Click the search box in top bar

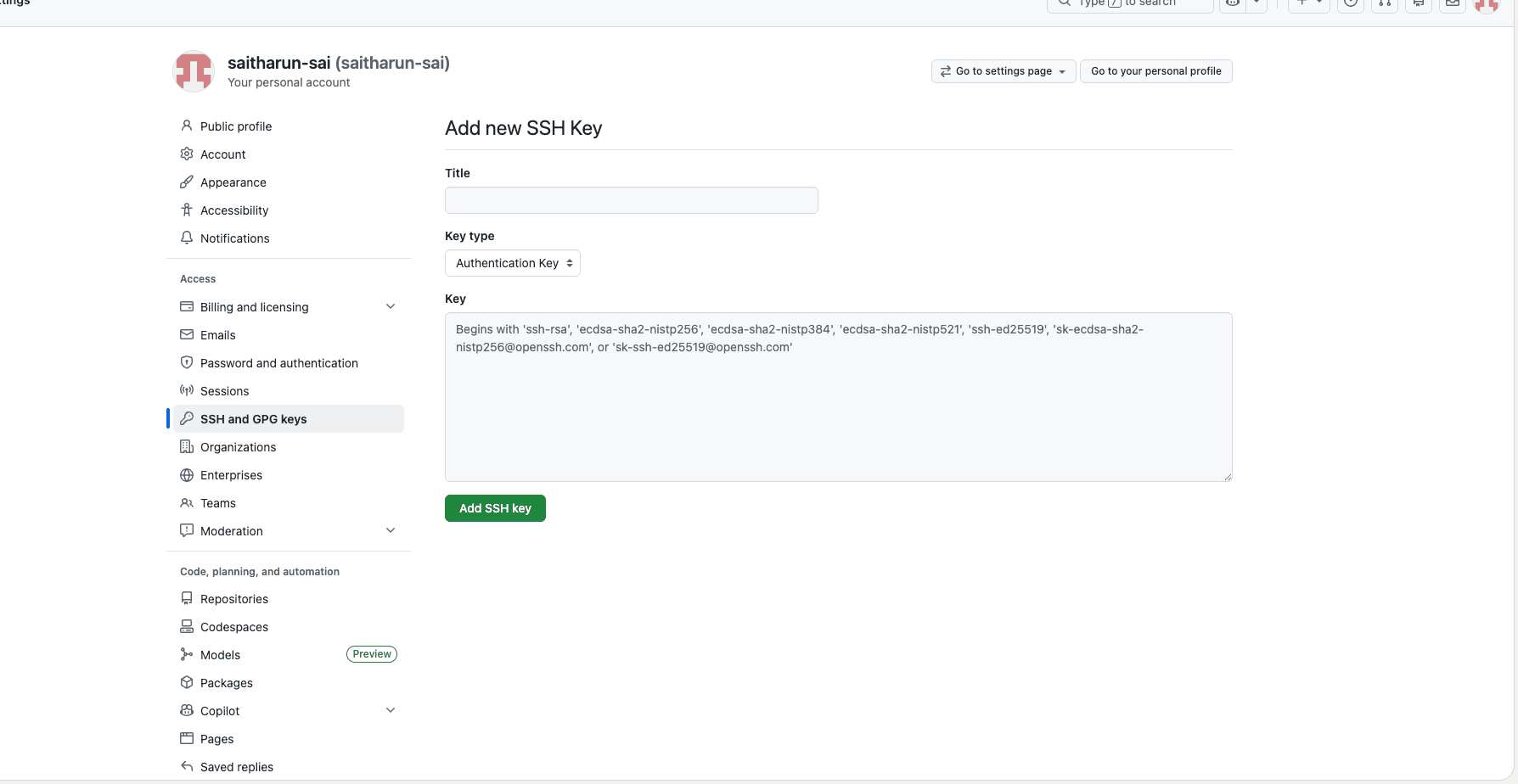tap(1130, 4)
